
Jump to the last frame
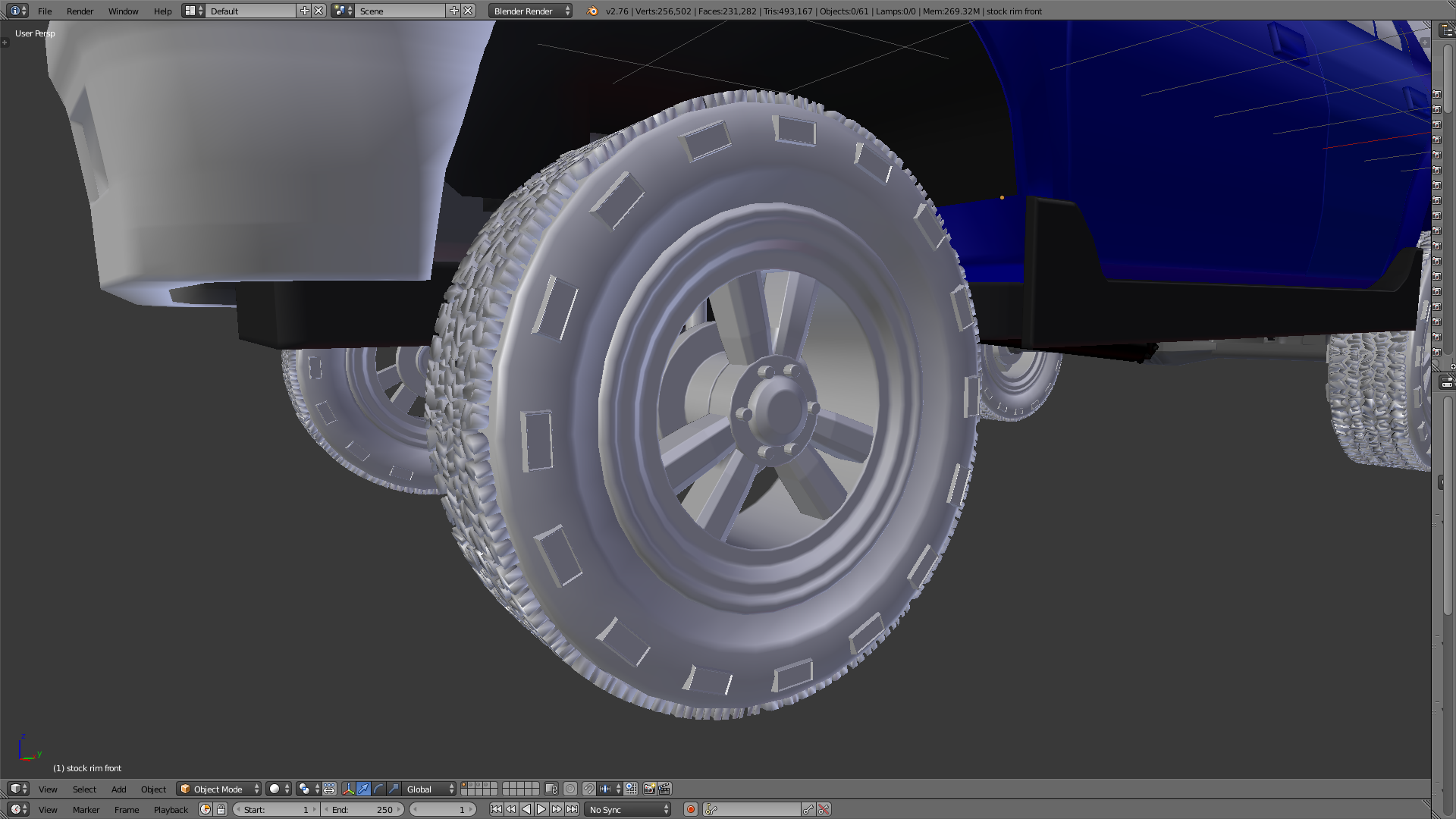tap(572, 810)
